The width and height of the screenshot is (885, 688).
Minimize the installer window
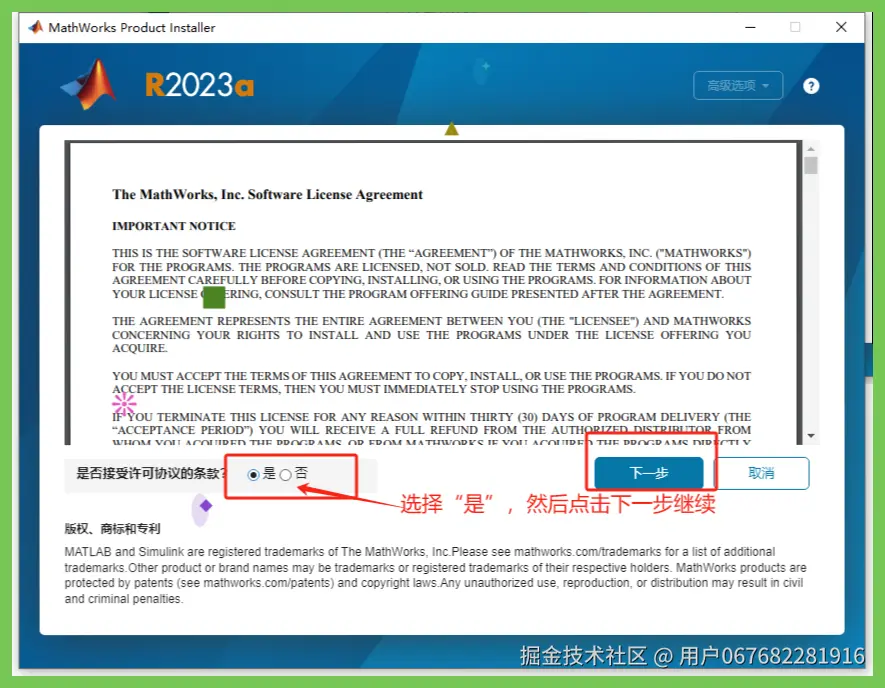click(x=750, y=27)
